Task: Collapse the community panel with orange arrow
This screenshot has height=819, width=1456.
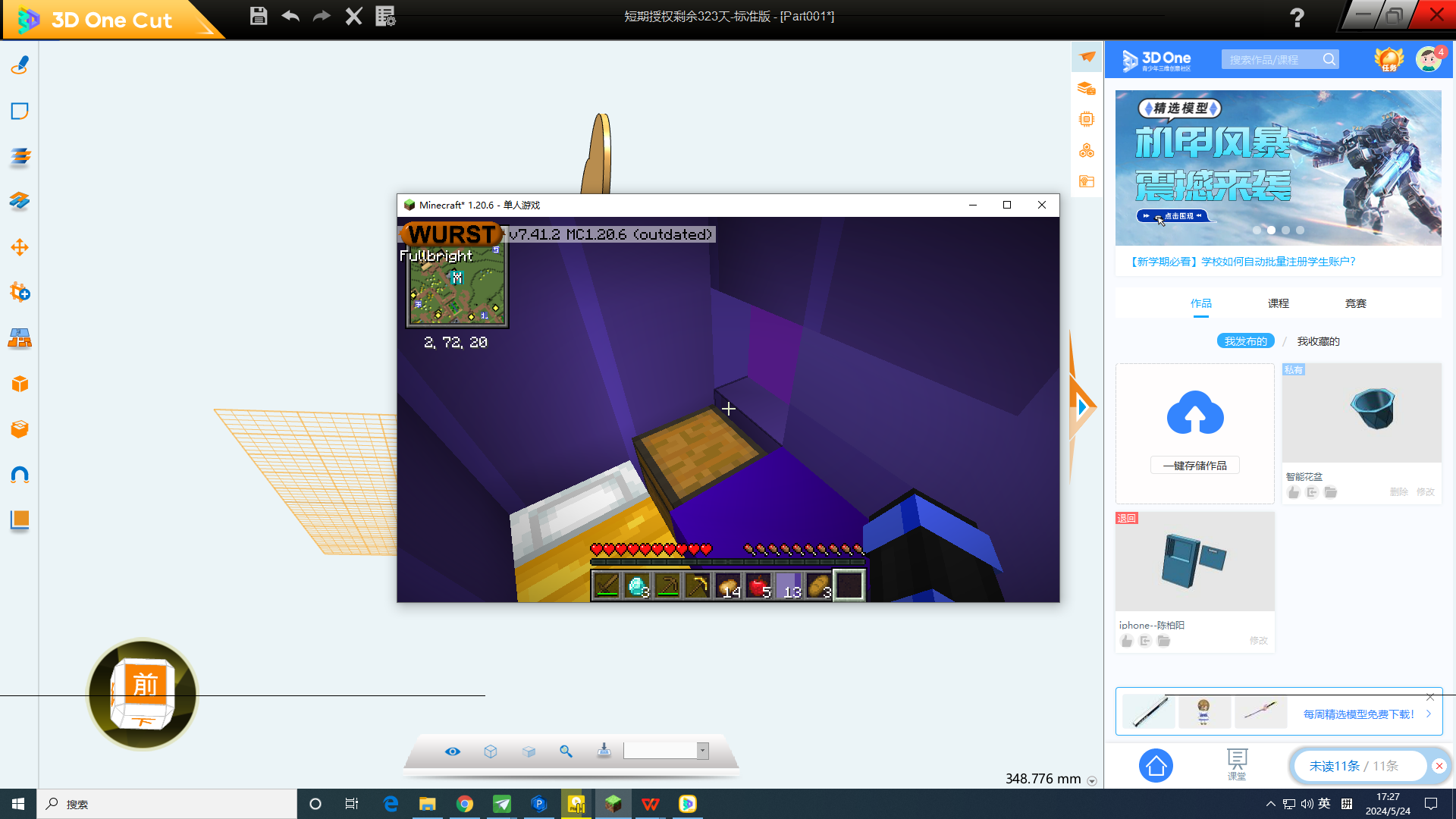Action: pyautogui.click(x=1082, y=407)
